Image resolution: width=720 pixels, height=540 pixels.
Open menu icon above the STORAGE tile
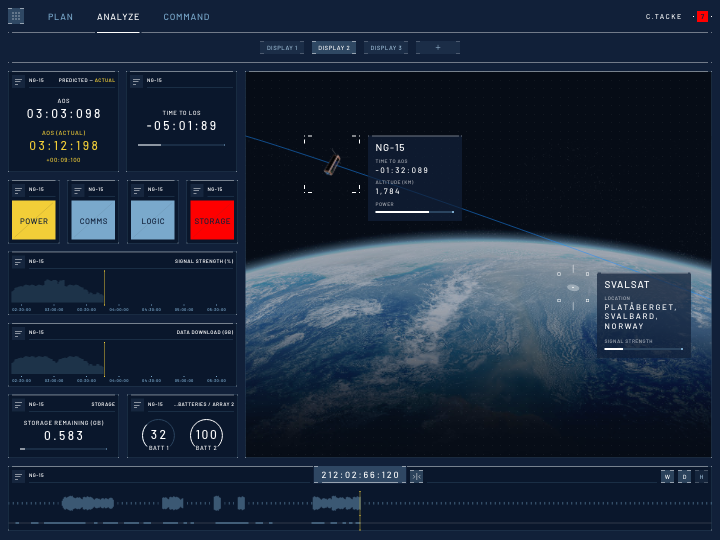197,190
